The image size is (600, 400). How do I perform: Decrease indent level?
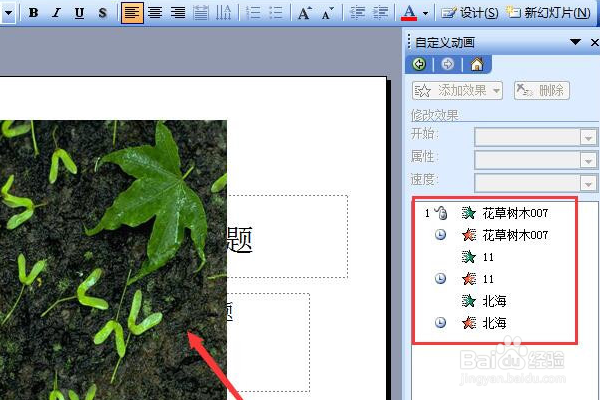pos(357,13)
